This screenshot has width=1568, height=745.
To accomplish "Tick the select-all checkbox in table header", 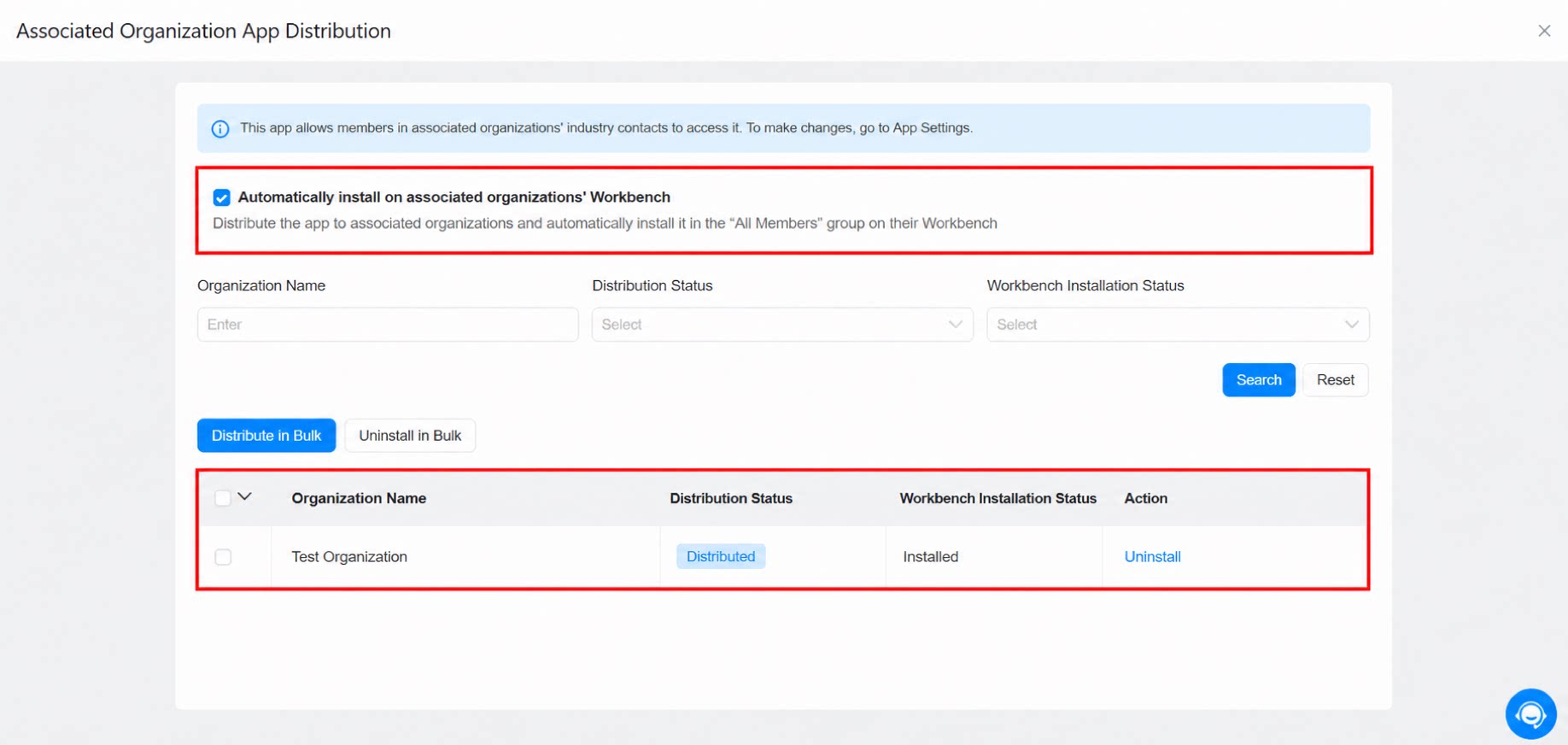I will point(223,498).
